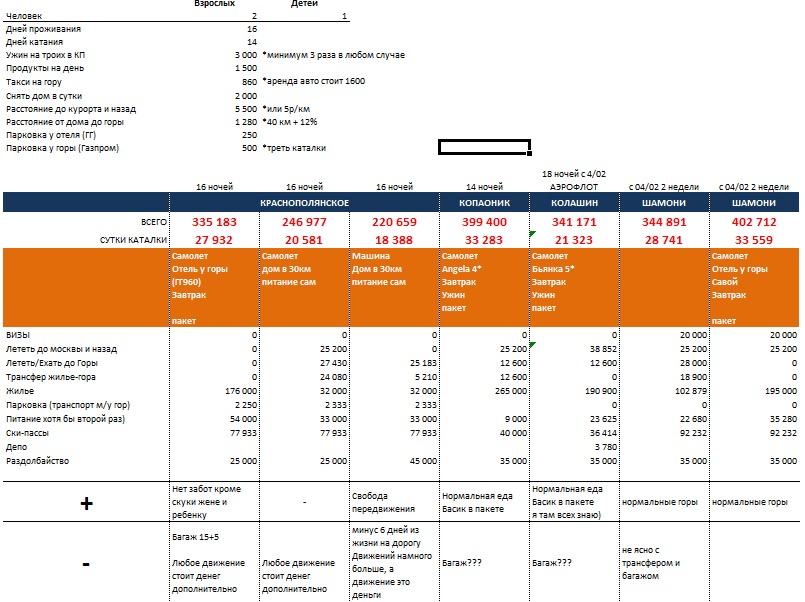805x602 pixels.
Task: Select the daily cost cell 18 388
Action: click(x=394, y=240)
